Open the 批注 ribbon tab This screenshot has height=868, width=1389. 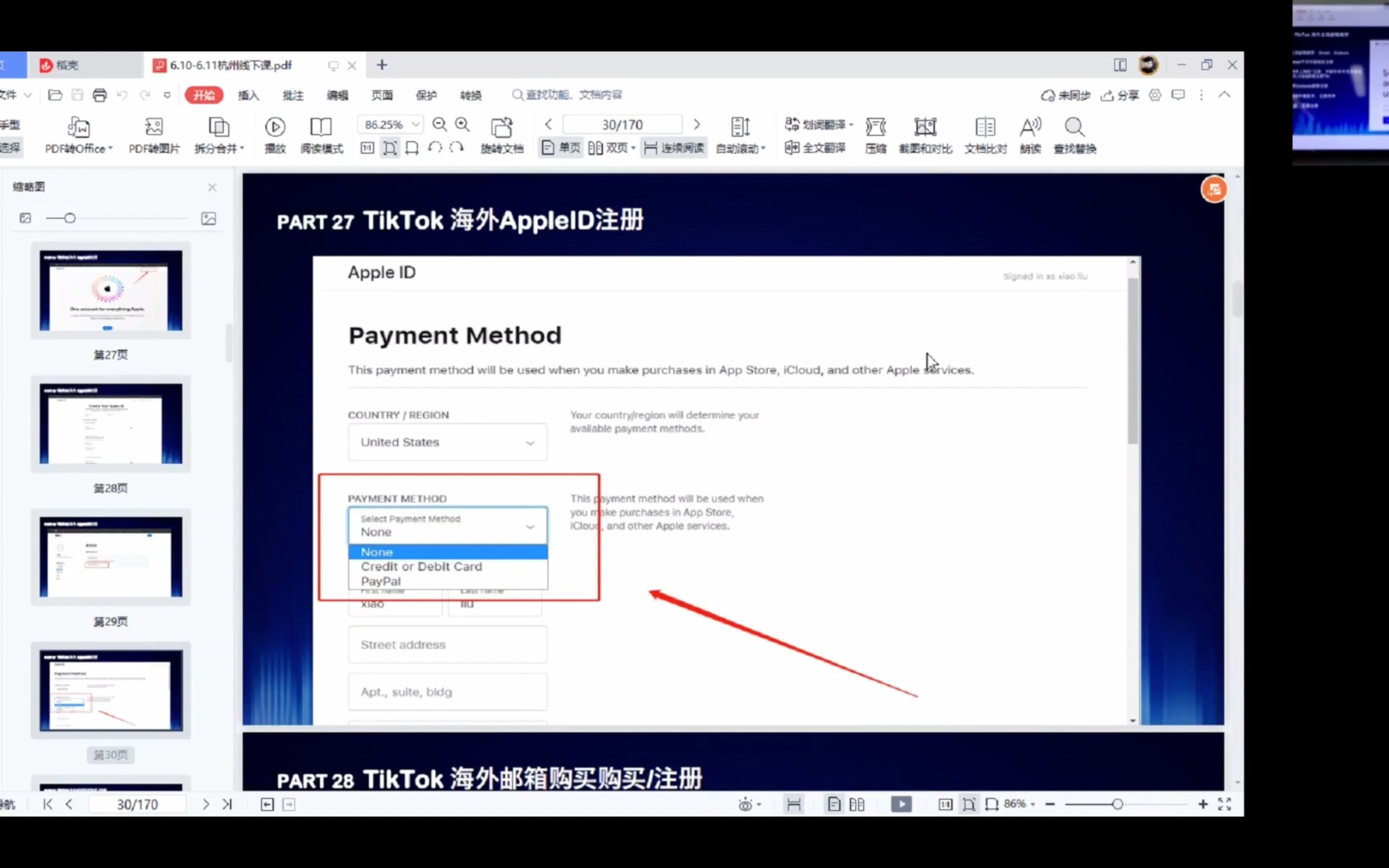(x=293, y=95)
